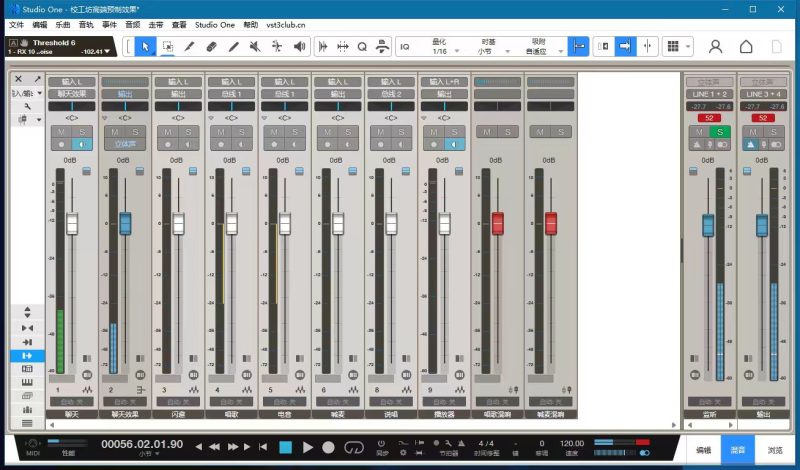Click automation mode button on channel 1
The width and height of the screenshot is (800, 470).
[71, 402]
